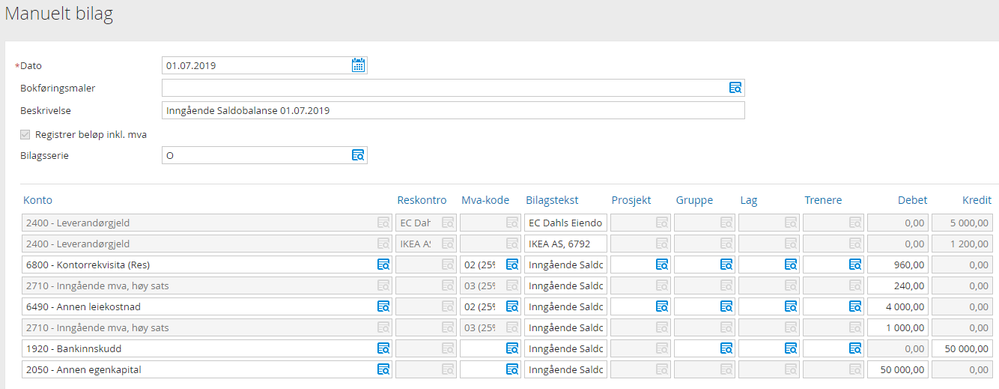999x389 pixels.
Task: Select the Bilagstekst column header
Action: pos(552,201)
